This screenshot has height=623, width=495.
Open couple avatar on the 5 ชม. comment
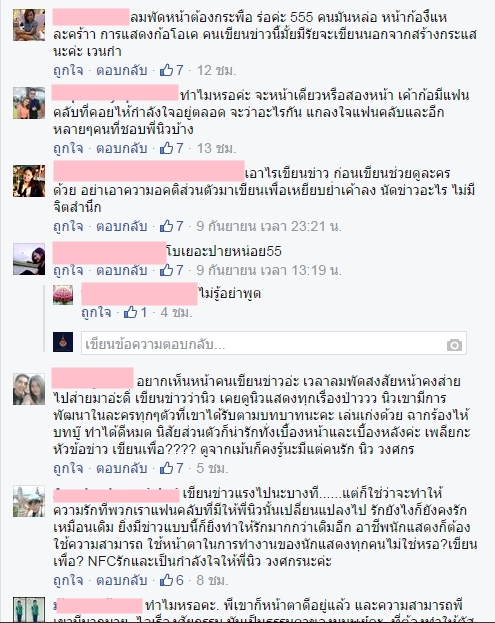point(29,389)
